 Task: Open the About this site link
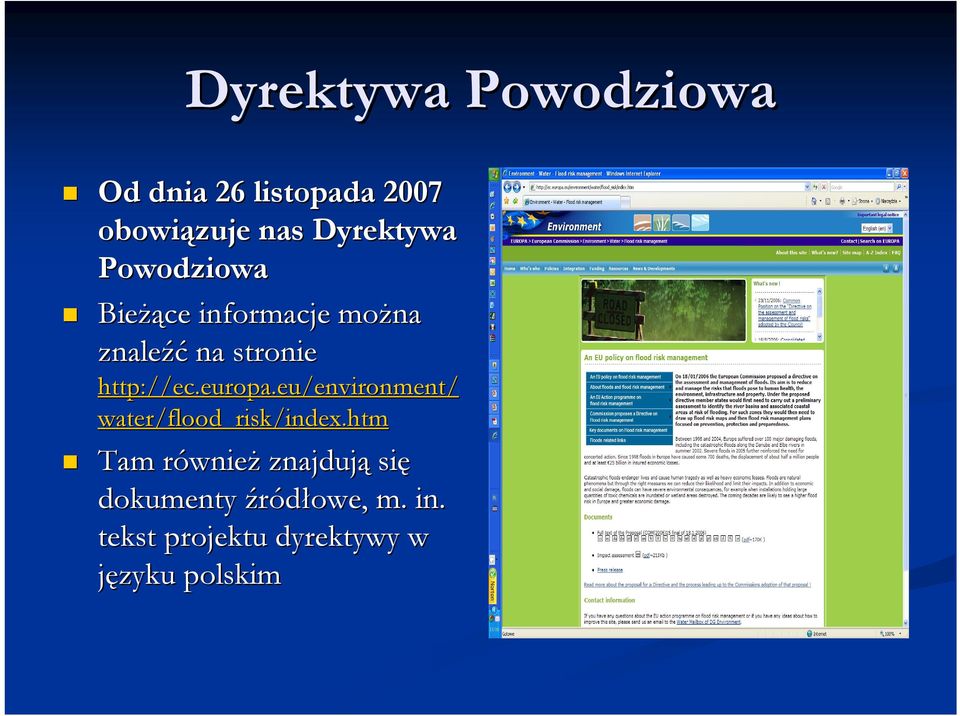click(791, 252)
